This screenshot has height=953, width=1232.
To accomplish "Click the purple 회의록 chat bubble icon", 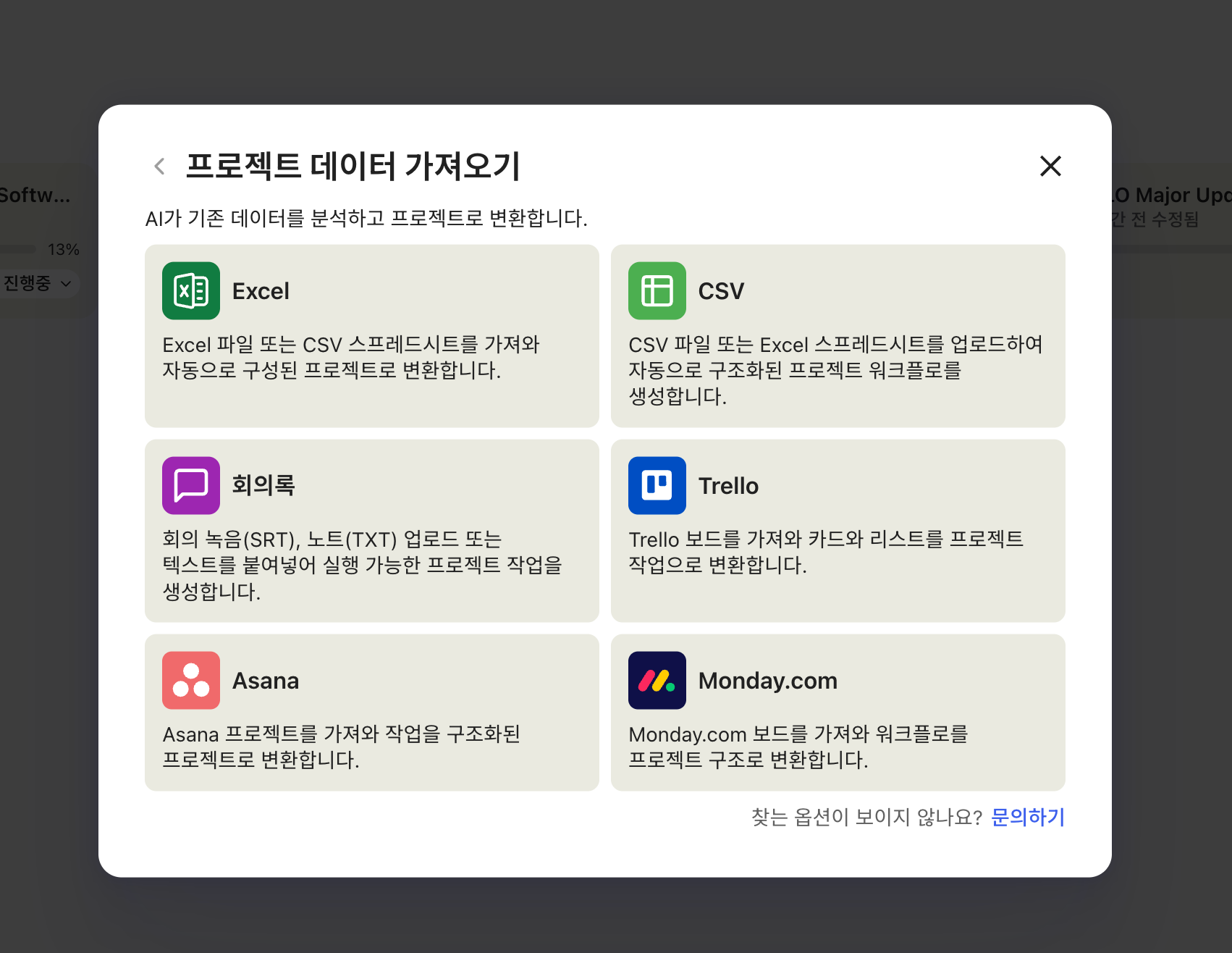I will [x=191, y=485].
